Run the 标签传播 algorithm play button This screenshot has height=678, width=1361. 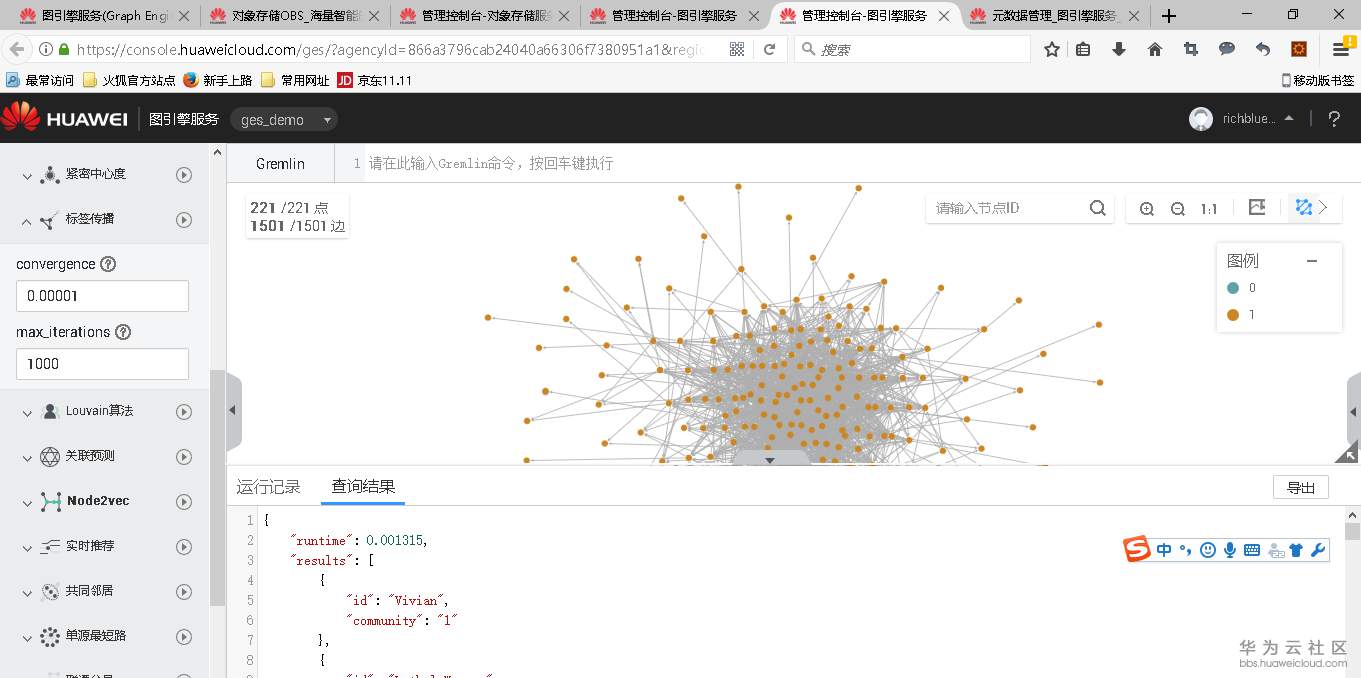tap(184, 220)
